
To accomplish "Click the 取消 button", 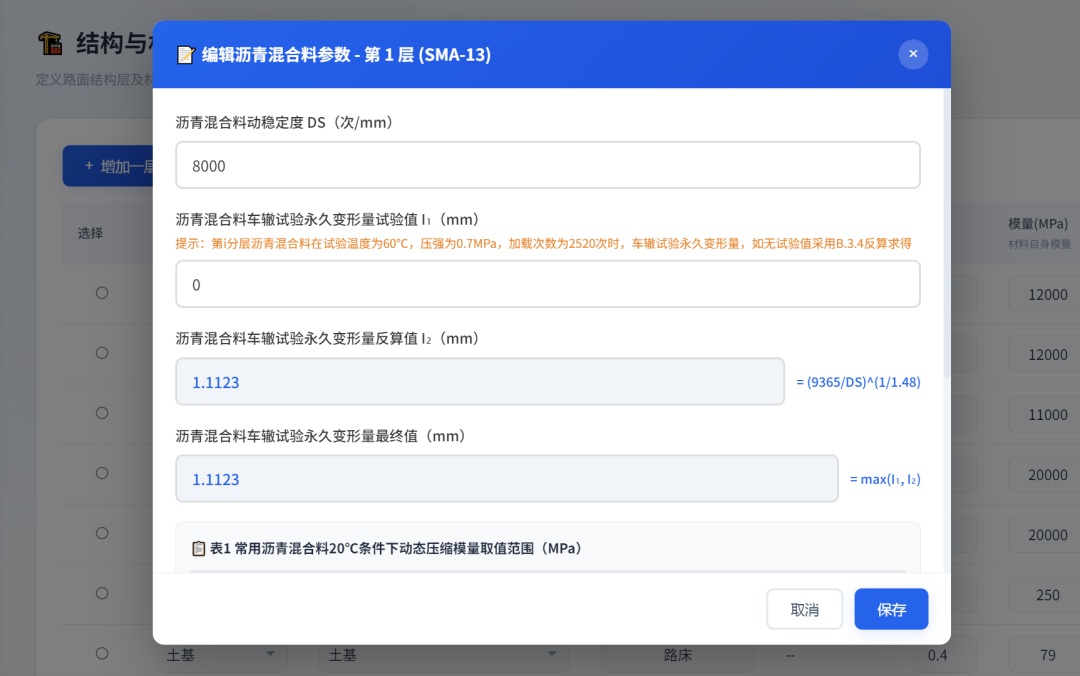I will 804,609.
